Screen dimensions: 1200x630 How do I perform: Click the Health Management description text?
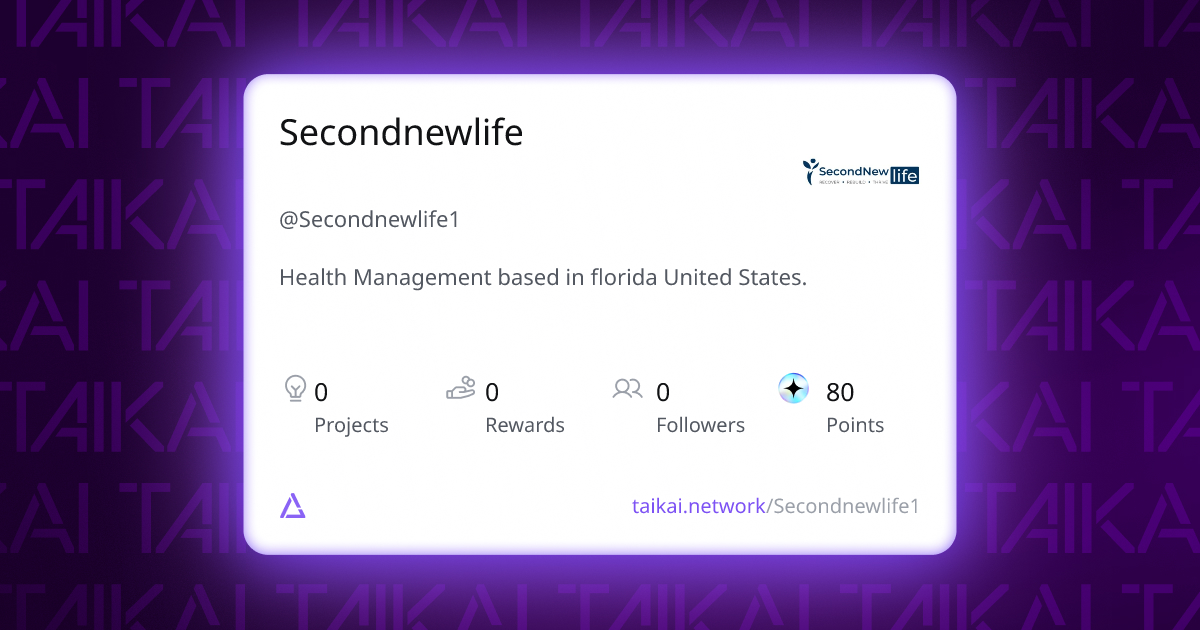point(542,278)
